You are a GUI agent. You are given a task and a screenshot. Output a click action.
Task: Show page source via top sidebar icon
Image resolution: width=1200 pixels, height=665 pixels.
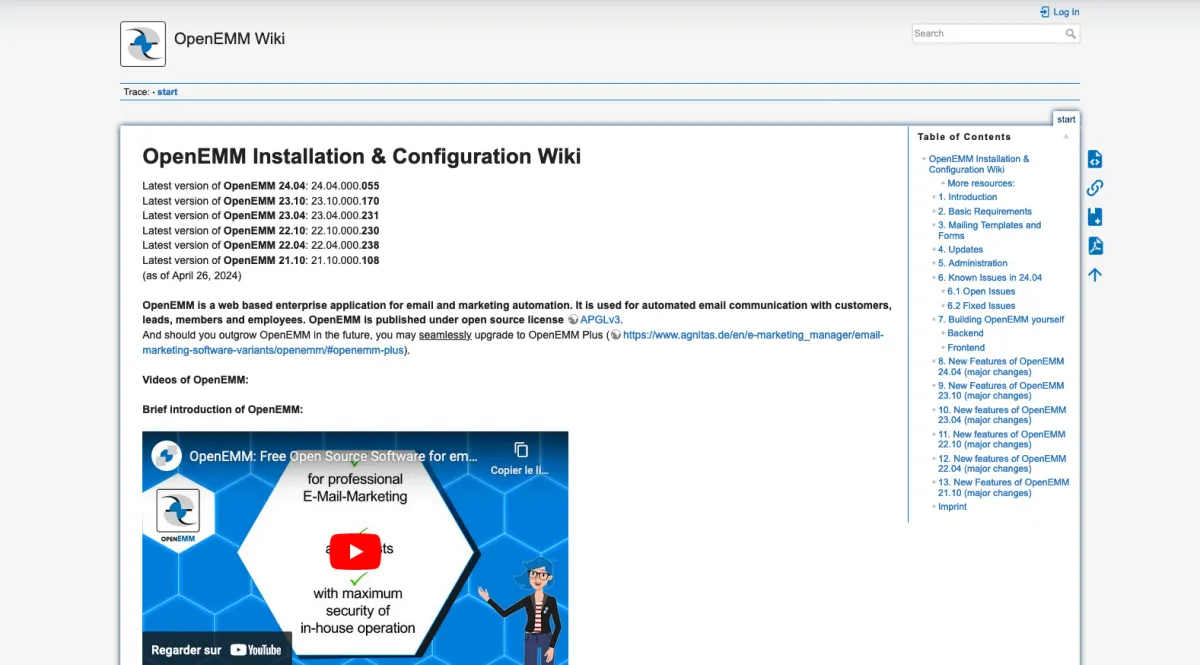click(1095, 159)
